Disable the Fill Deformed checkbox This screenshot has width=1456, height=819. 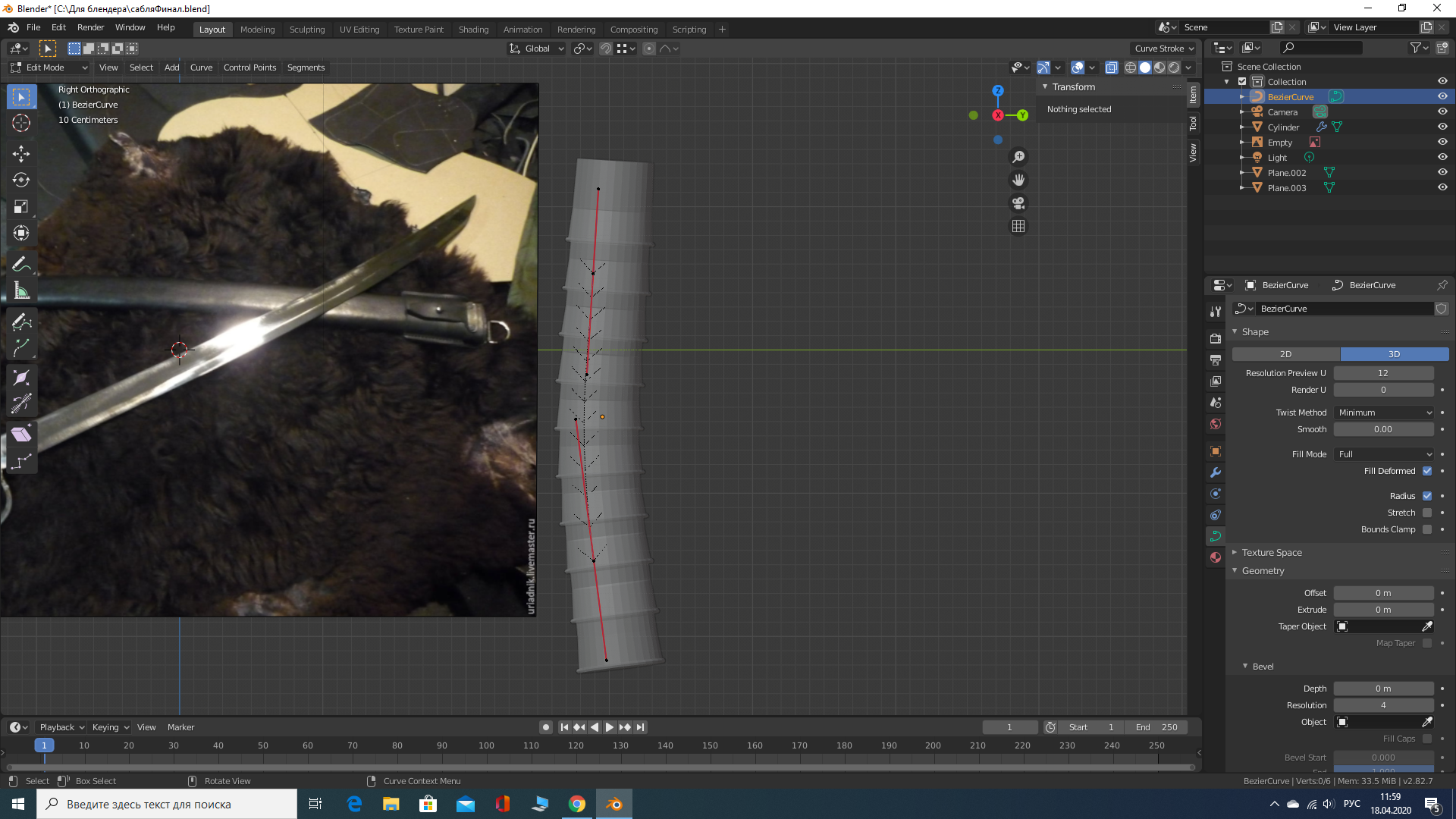tap(1427, 471)
